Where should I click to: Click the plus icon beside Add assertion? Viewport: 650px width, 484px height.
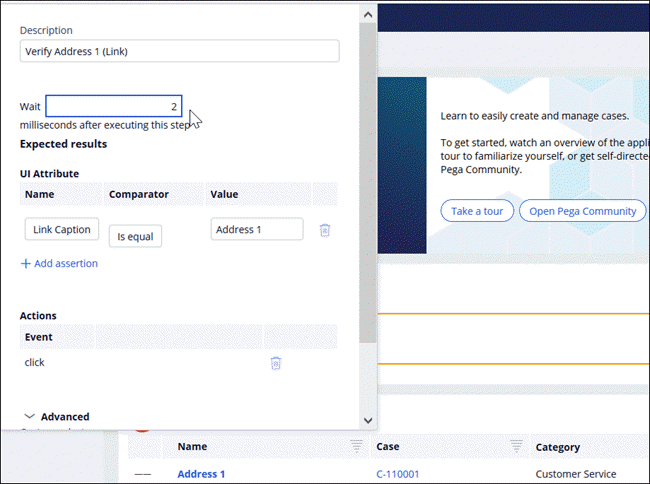25,264
